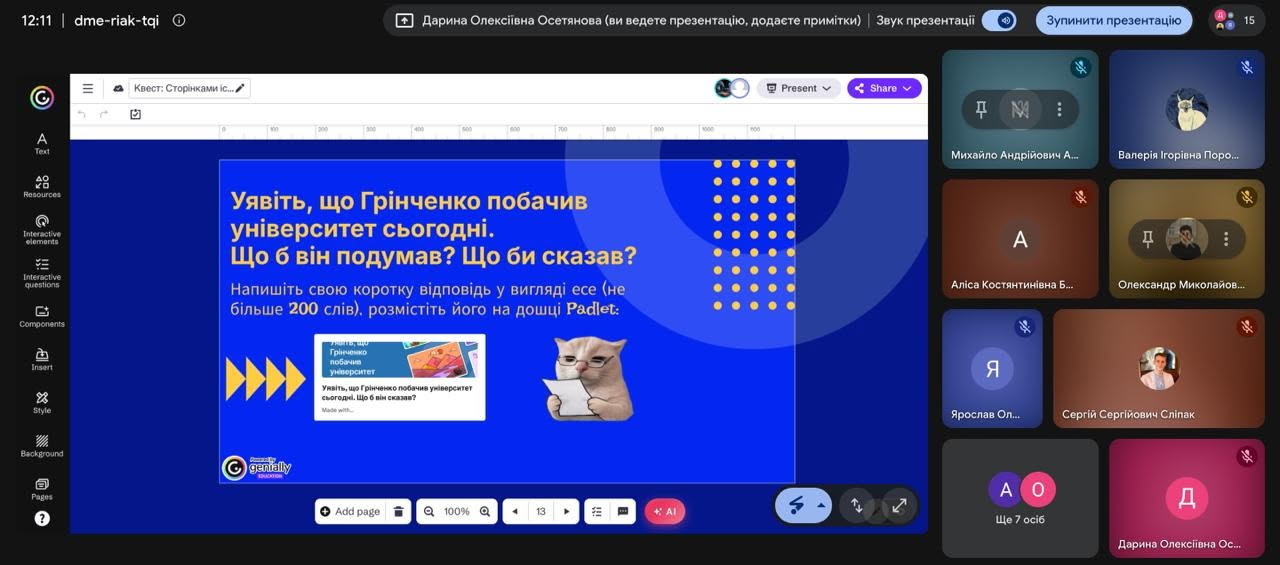Screen dimensions: 1280x565
Task: Click the meeting code dme-riak-tqi
Action: (x=116, y=20)
